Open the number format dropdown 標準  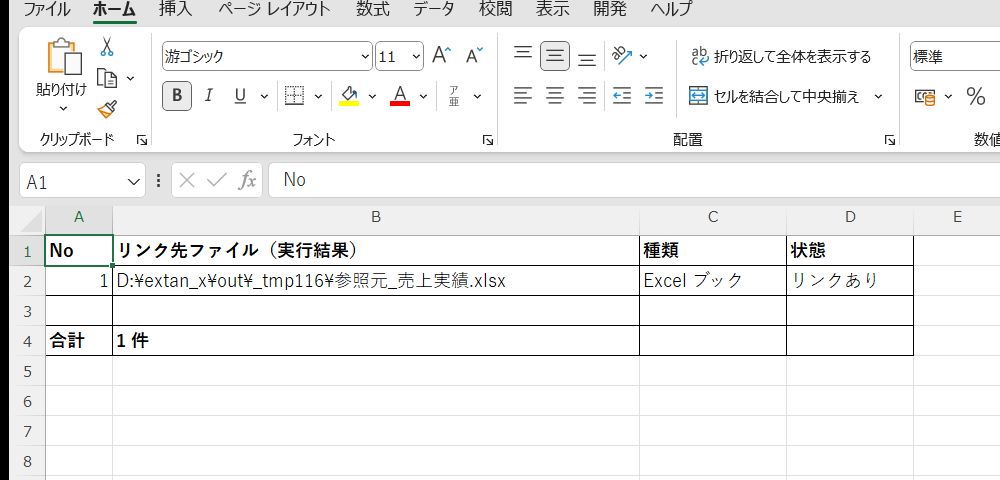click(955, 57)
